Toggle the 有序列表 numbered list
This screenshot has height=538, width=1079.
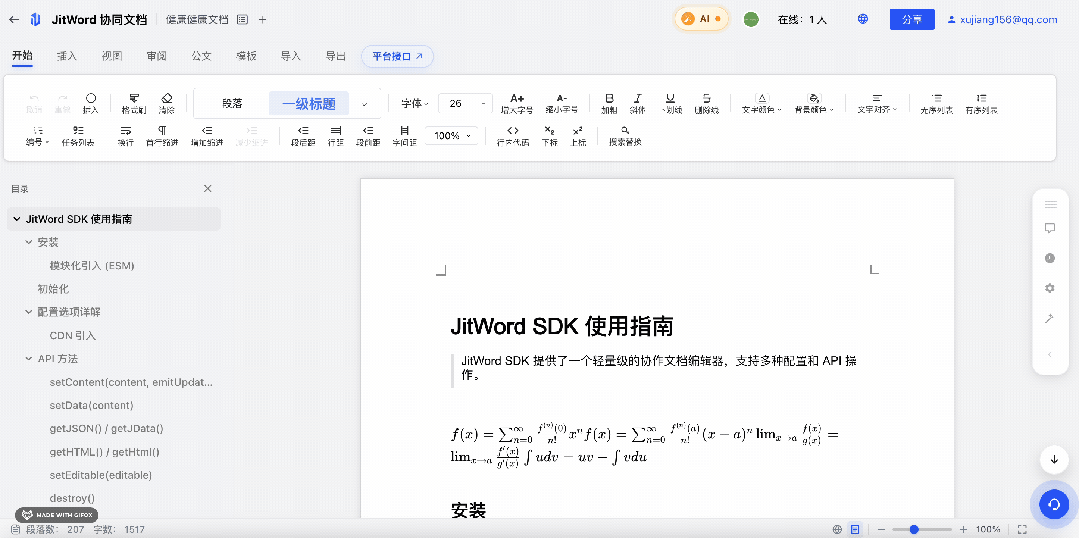pos(981,103)
